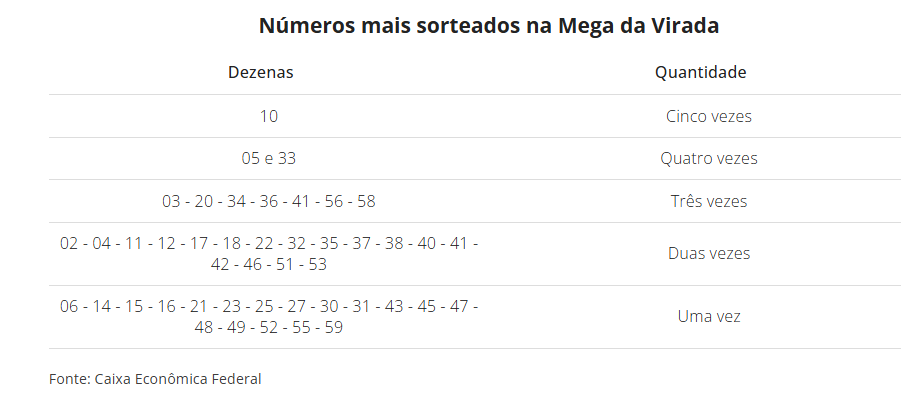Click number 03 in the dezenas list
901x405 pixels.
(172, 201)
